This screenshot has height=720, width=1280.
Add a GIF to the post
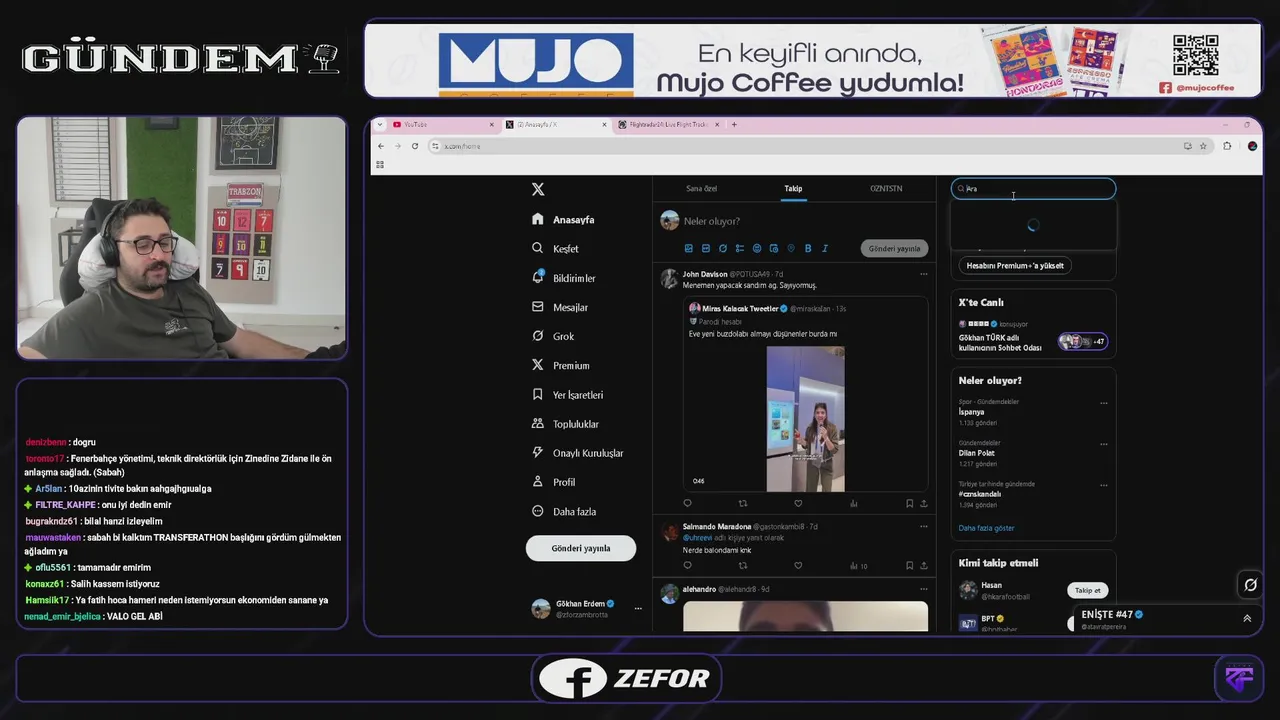pyautogui.click(x=705, y=248)
